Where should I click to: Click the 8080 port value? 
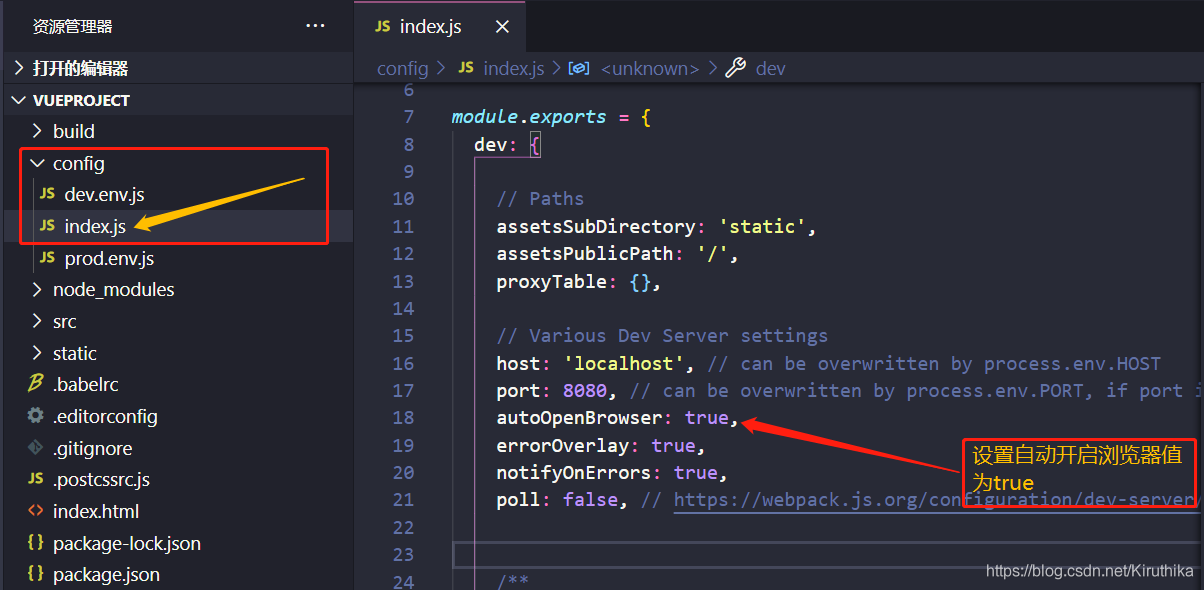click(585, 391)
